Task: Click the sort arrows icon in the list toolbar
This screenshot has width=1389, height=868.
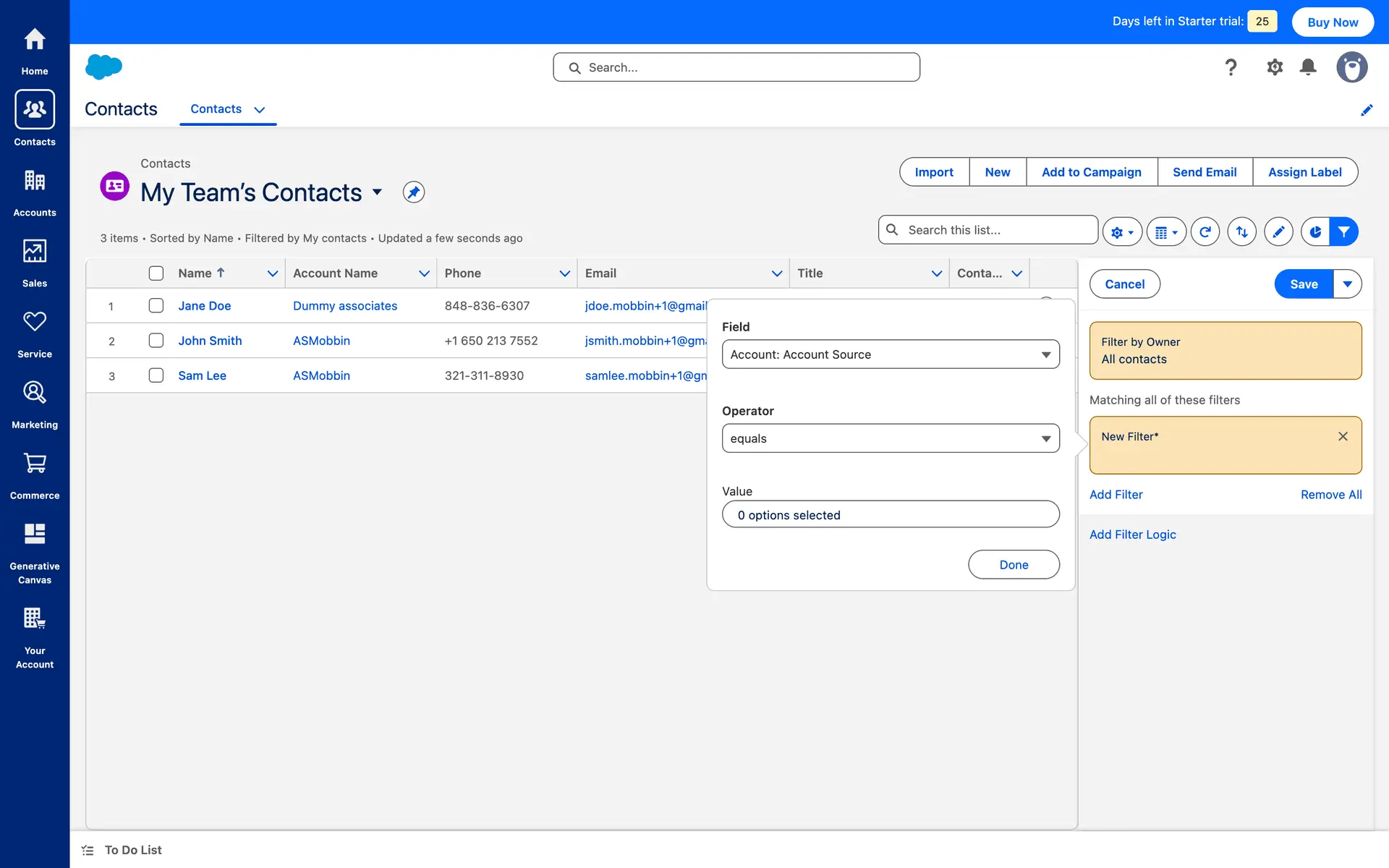Action: point(1241,232)
